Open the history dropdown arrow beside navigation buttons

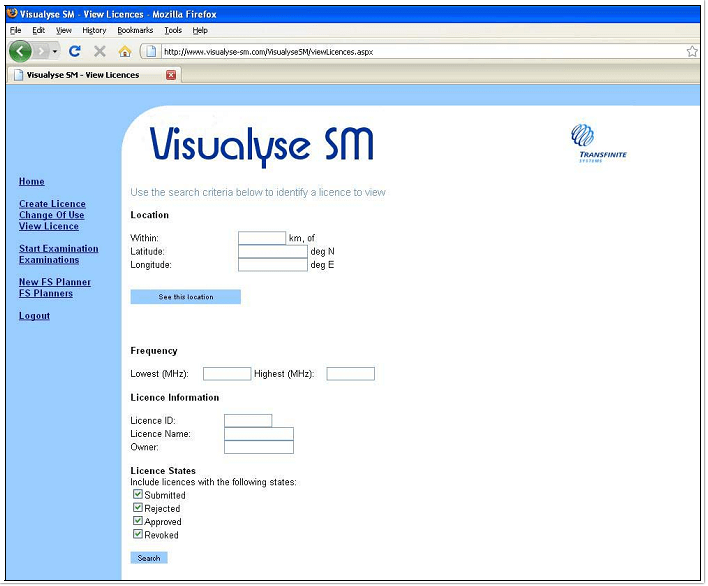(x=55, y=51)
